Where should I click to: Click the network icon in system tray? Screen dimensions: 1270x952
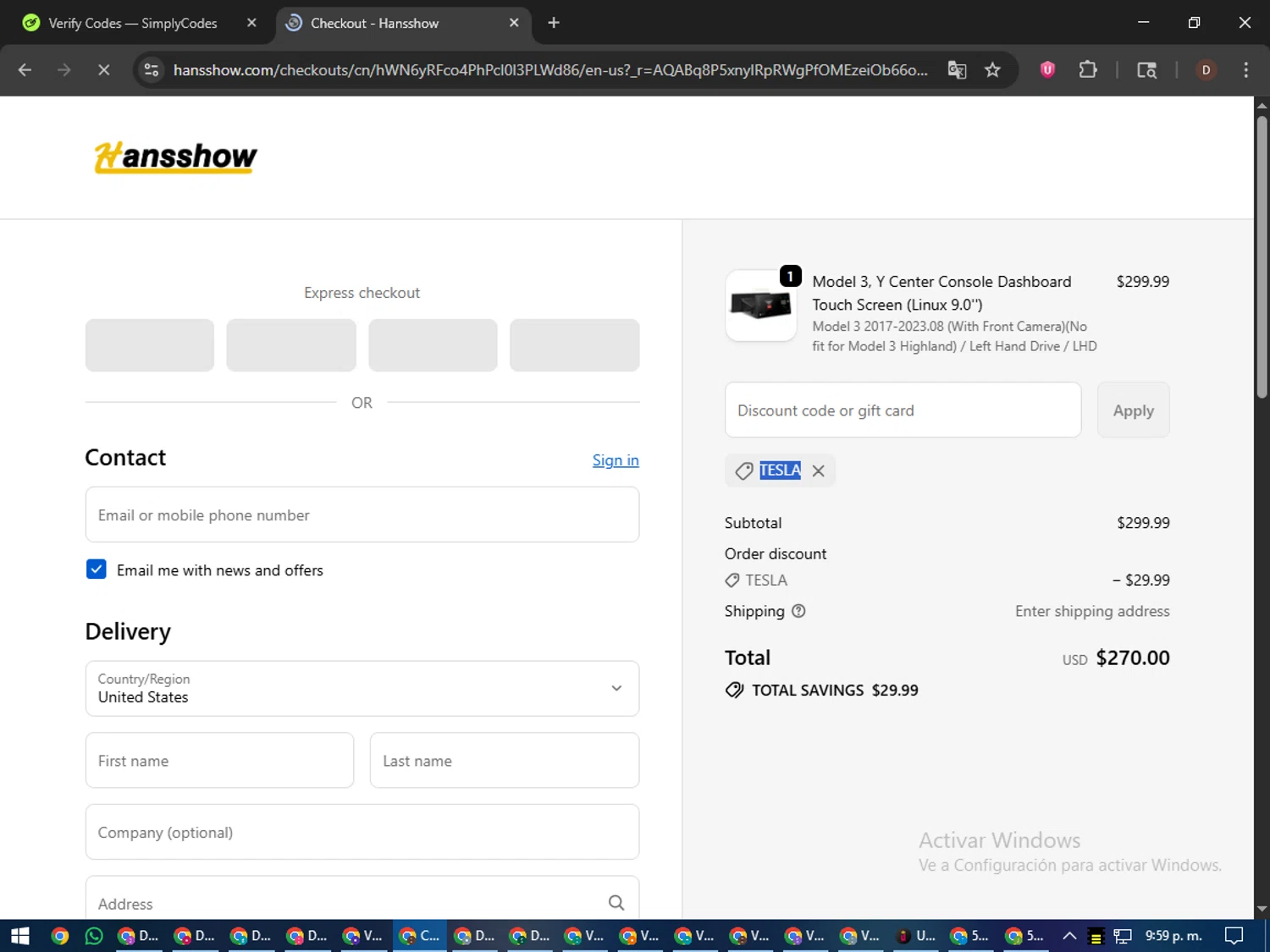pyautogui.click(x=1123, y=936)
